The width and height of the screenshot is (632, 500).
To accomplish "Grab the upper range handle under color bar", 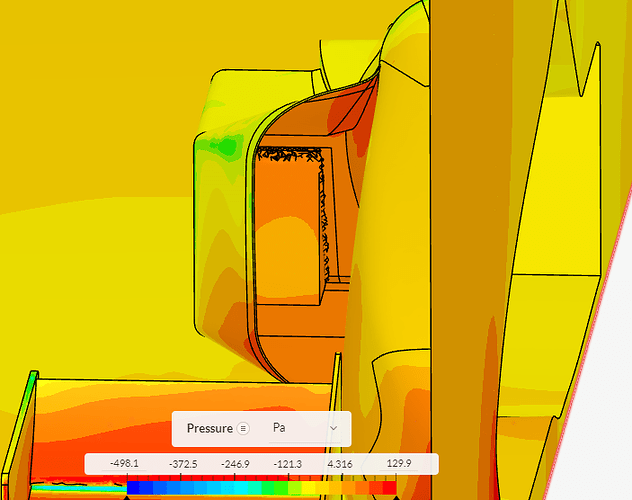I will pos(396,498).
